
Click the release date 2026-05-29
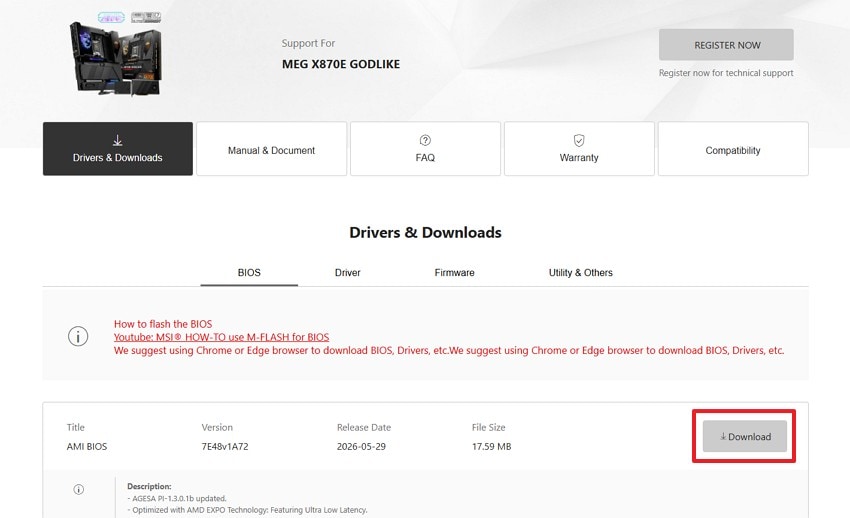click(x=361, y=446)
